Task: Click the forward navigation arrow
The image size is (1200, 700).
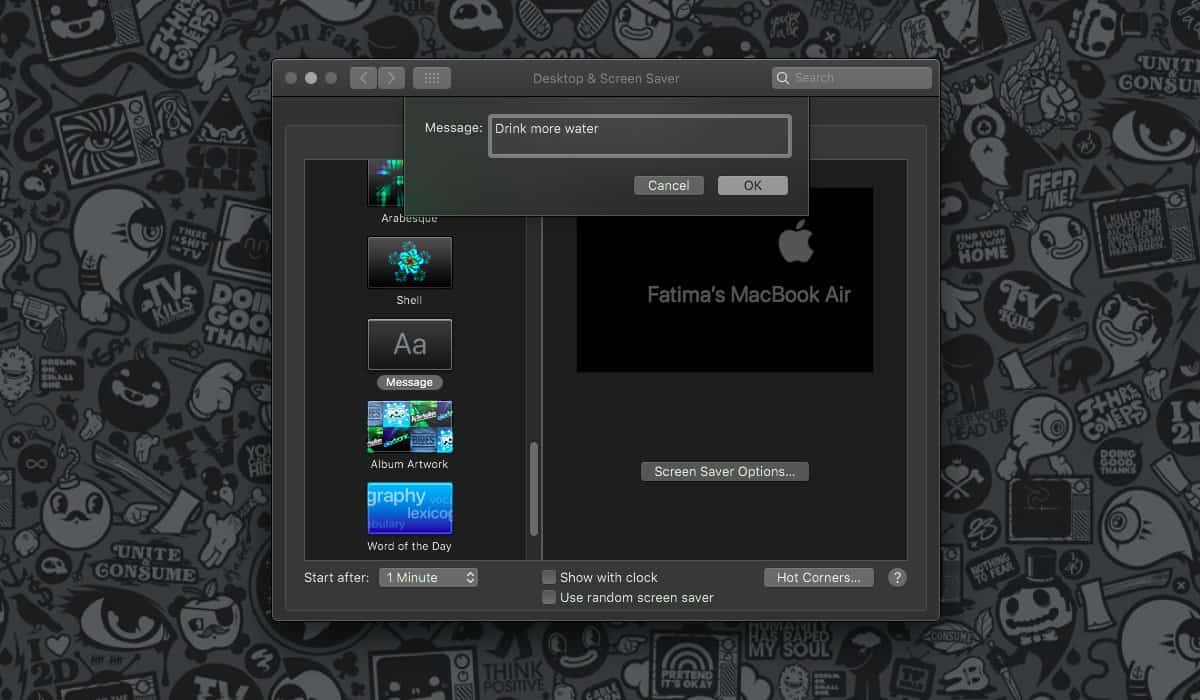Action: coord(391,77)
